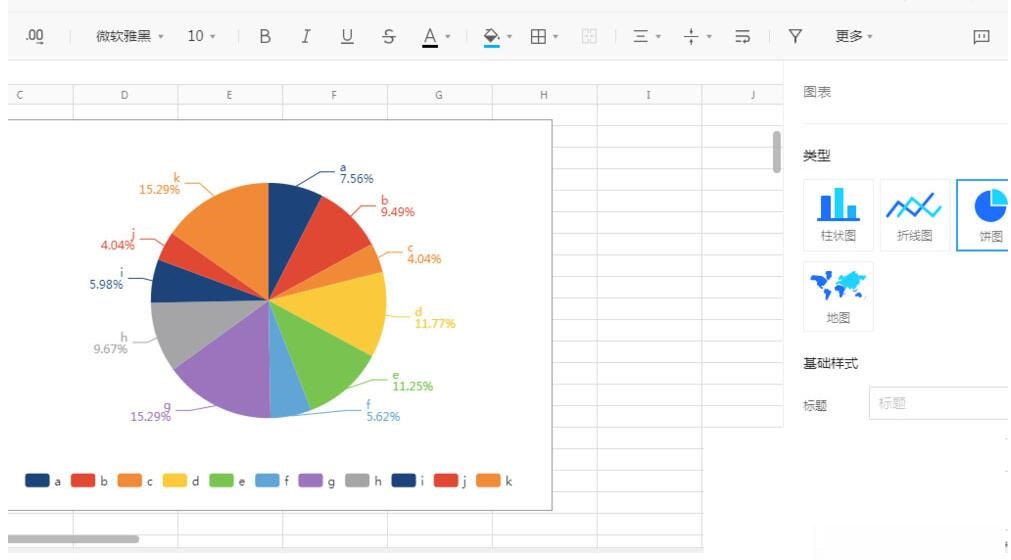Click the 11.25% label for e
This screenshot has width=1011, height=560.
pyautogui.click(x=413, y=387)
